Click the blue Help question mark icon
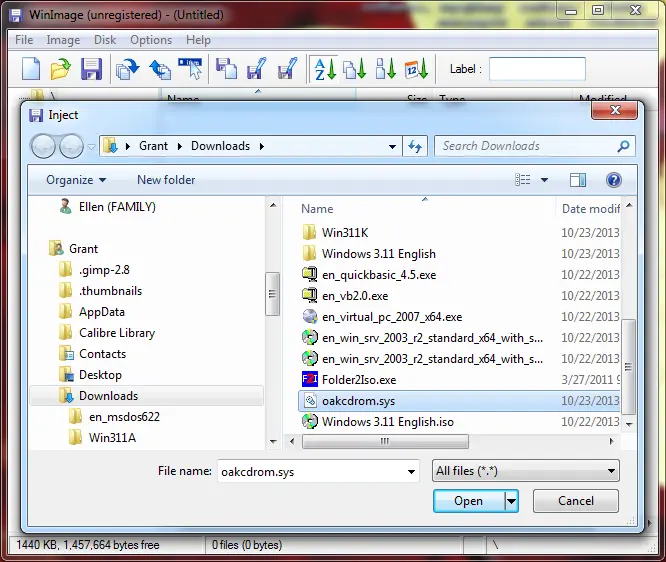The image size is (666, 562). click(614, 180)
